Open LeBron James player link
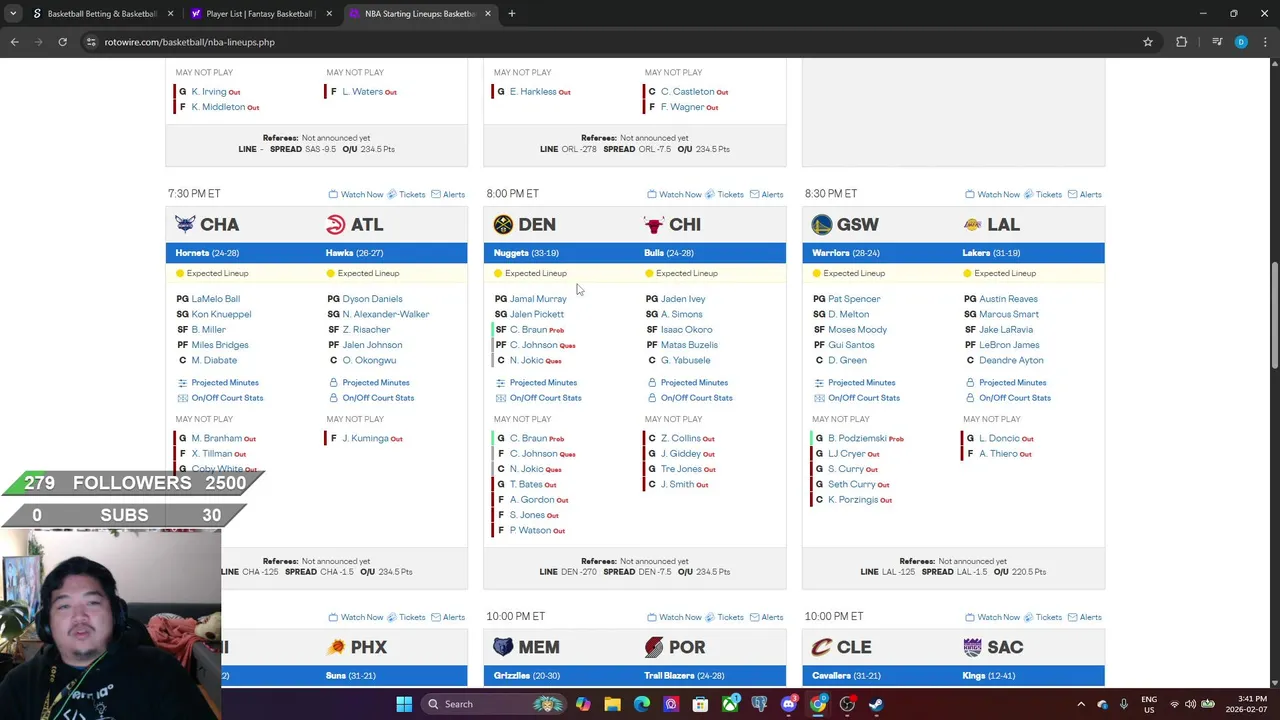Screen dimensions: 1280x720 pos(1009,345)
